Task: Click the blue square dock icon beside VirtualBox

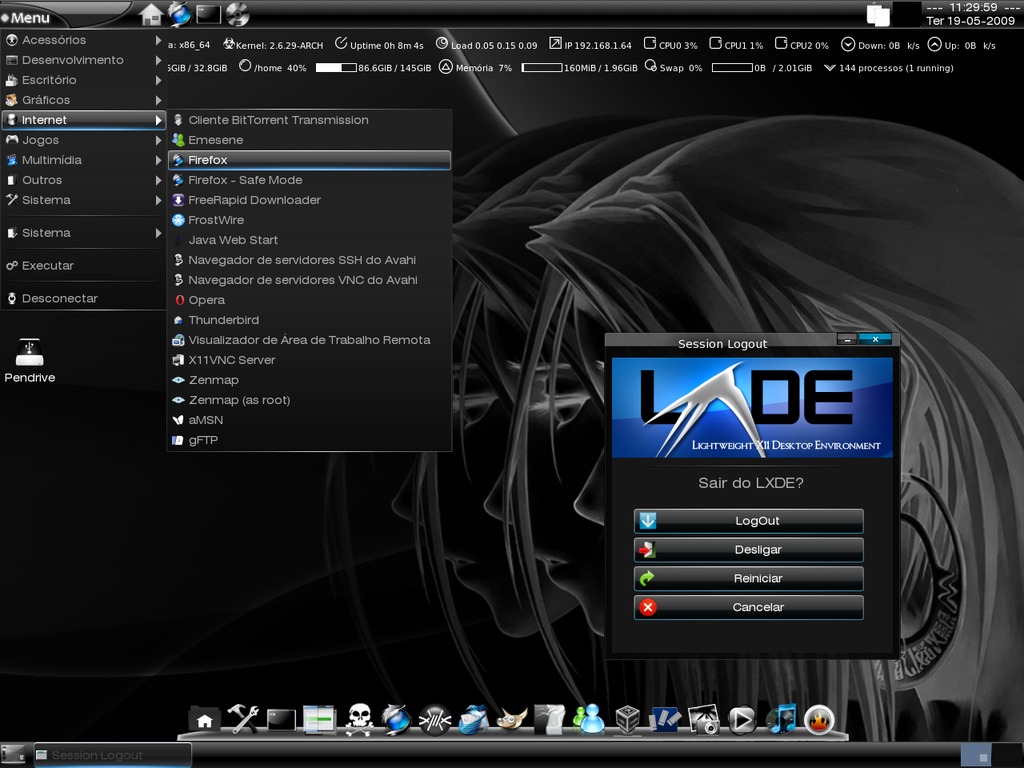Action: [665, 720]
